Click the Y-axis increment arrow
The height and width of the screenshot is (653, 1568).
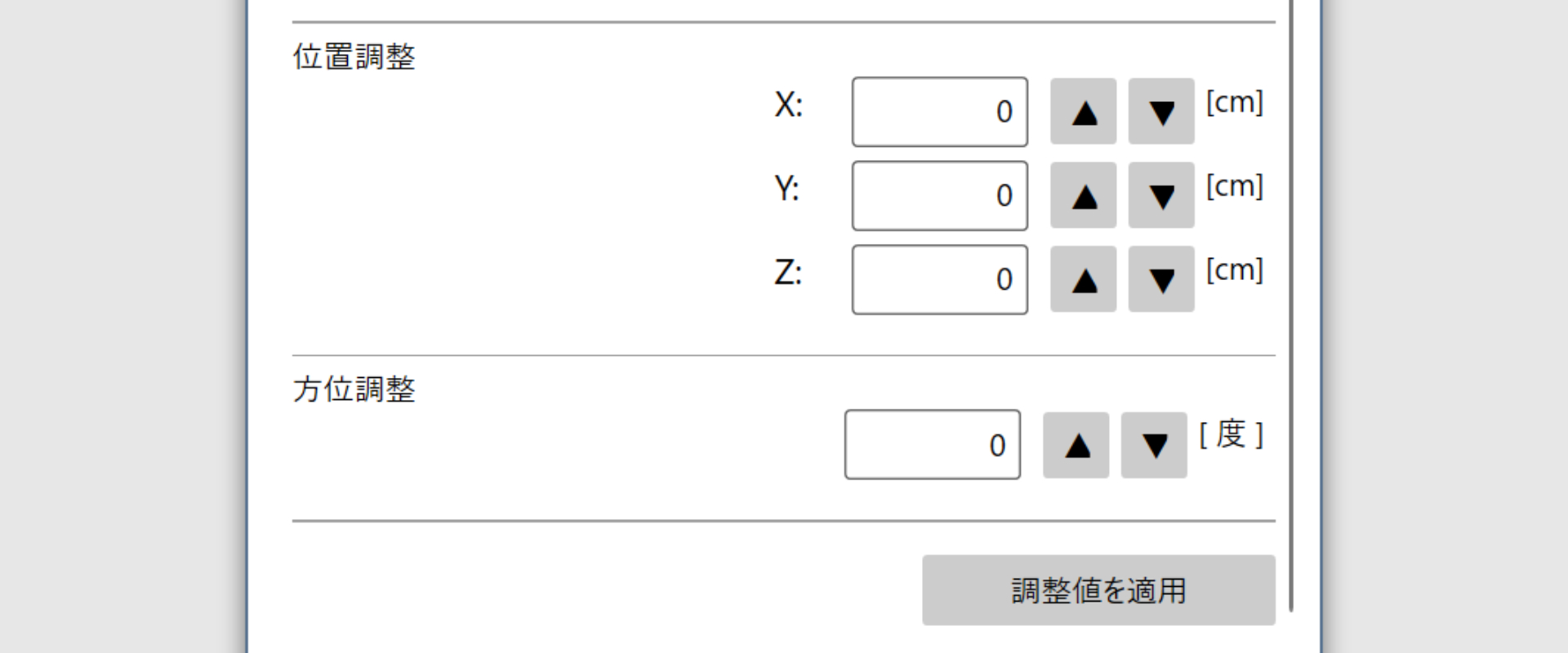point(1083,196)
